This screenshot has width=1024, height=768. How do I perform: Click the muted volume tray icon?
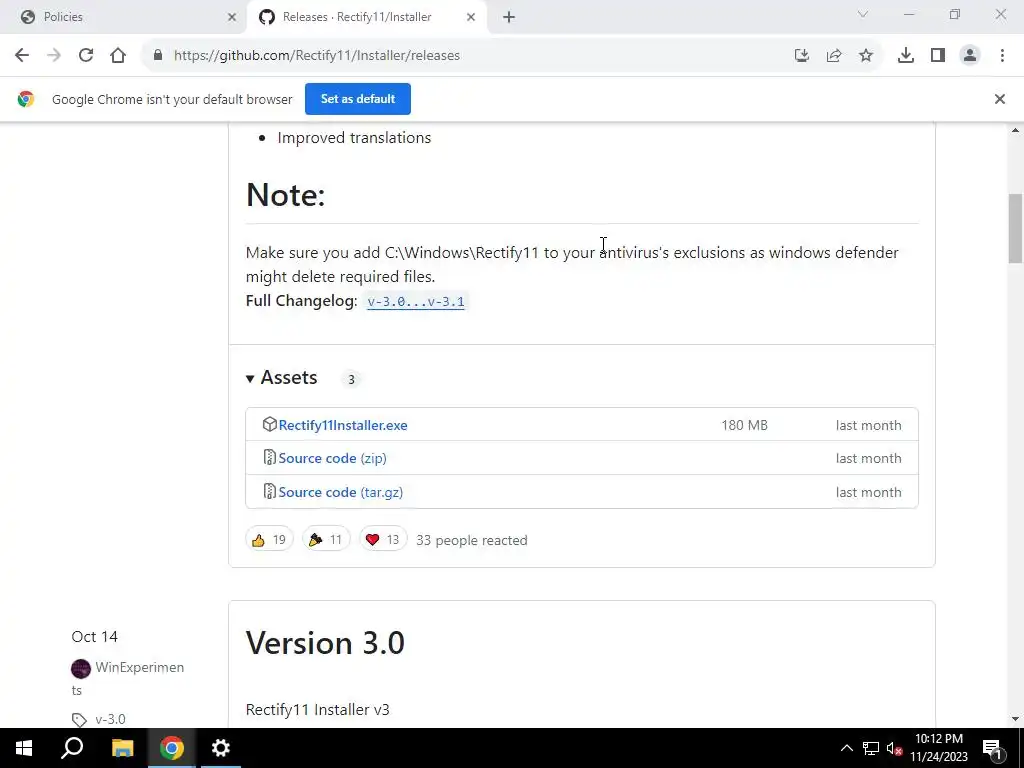coord(894,749)
